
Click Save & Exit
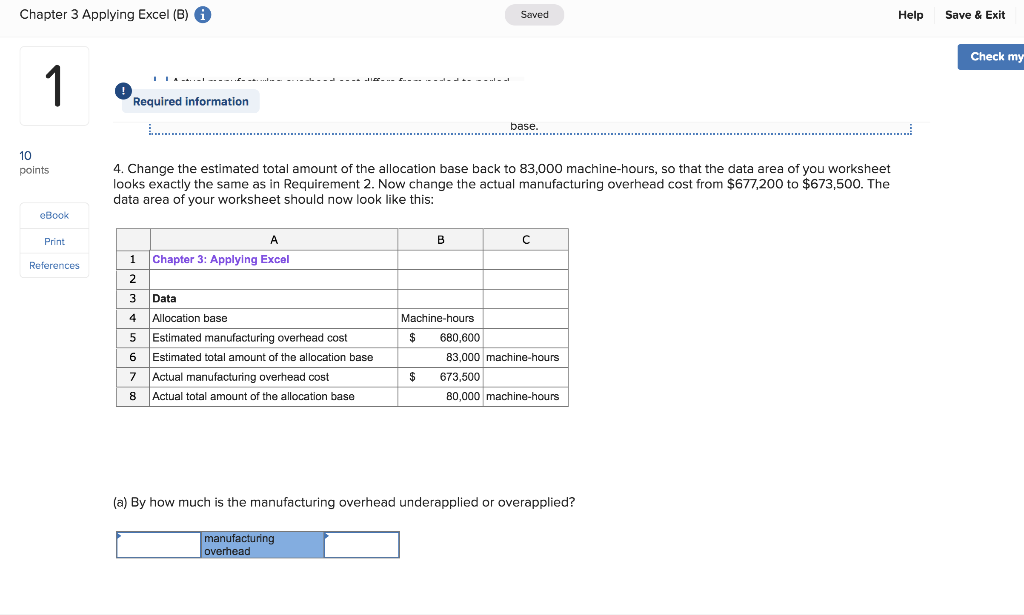click(974, 15)
